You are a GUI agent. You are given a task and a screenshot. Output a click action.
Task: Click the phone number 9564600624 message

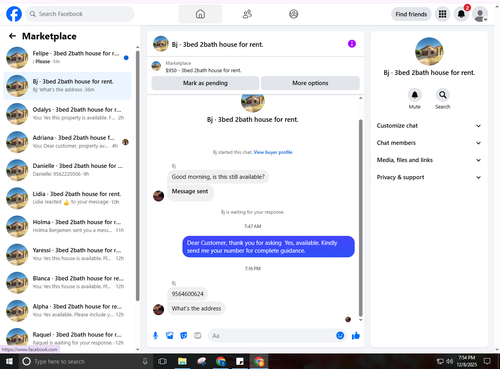pos(187,294)
